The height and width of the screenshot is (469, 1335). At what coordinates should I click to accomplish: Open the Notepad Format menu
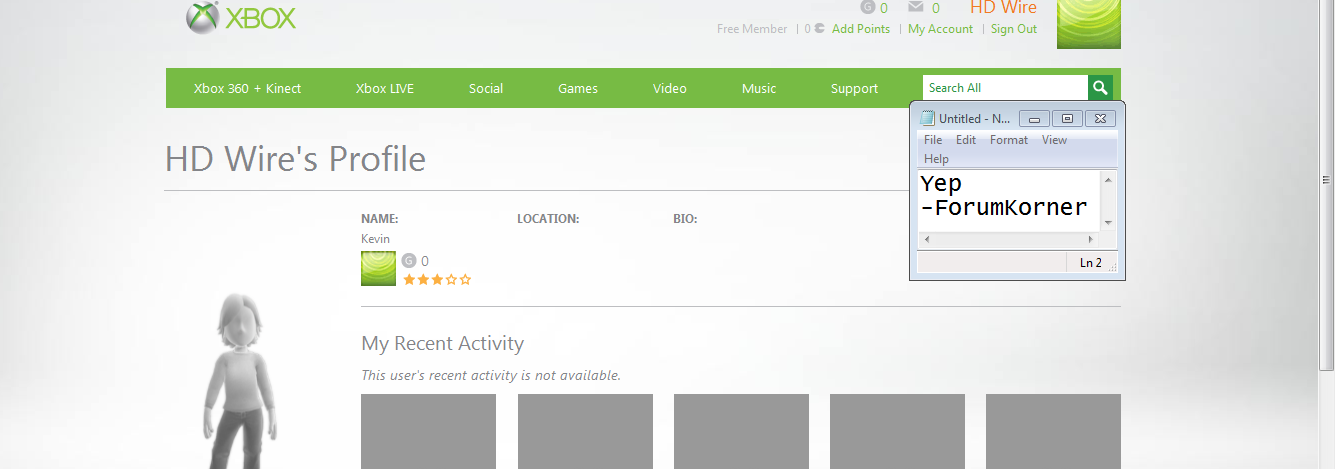[x=1009, y=140]
